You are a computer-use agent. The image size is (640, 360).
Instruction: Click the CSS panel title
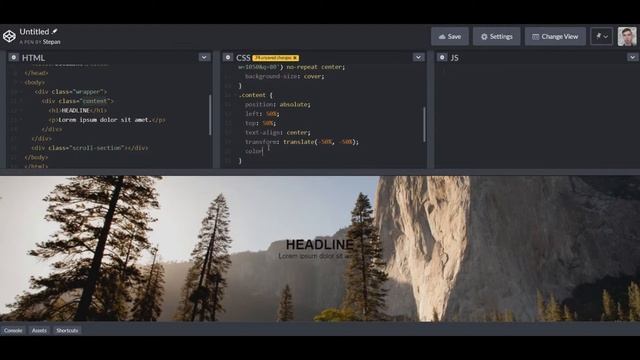click(x=243, y=58)
